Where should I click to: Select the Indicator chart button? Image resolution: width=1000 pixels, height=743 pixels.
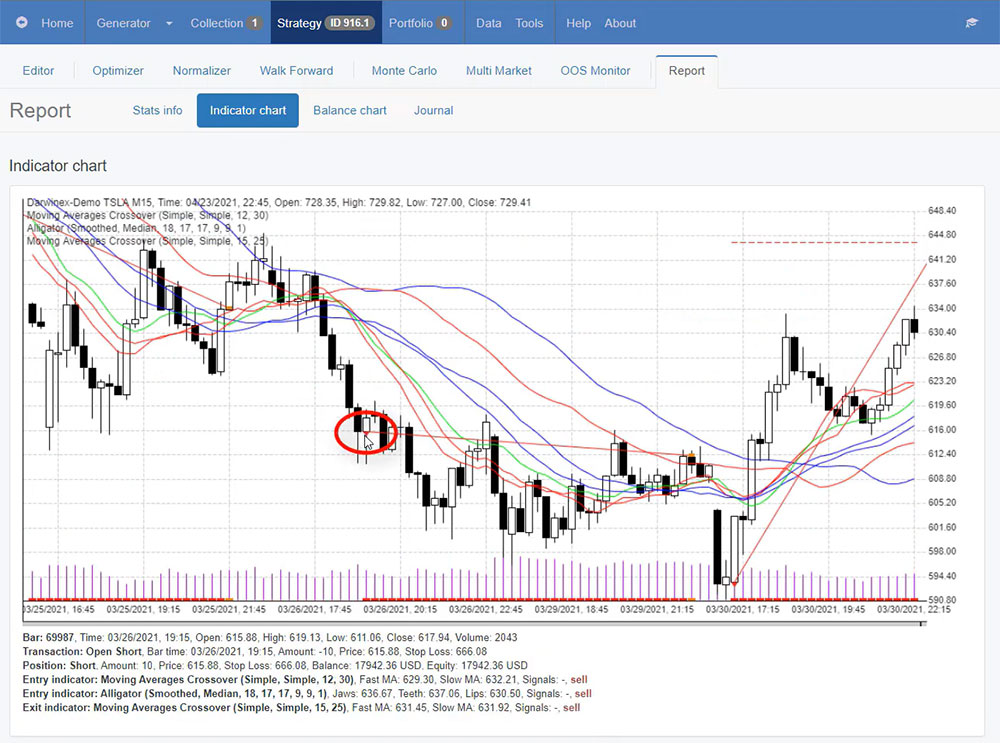247,110
